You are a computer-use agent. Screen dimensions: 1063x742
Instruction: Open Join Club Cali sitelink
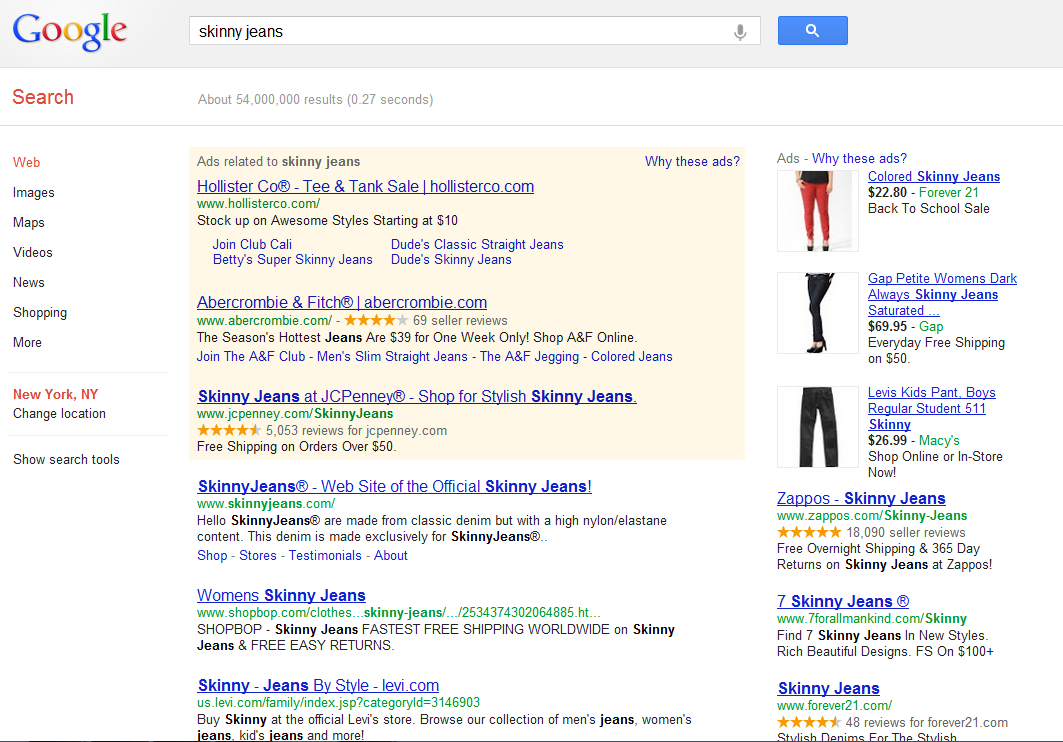252,245
